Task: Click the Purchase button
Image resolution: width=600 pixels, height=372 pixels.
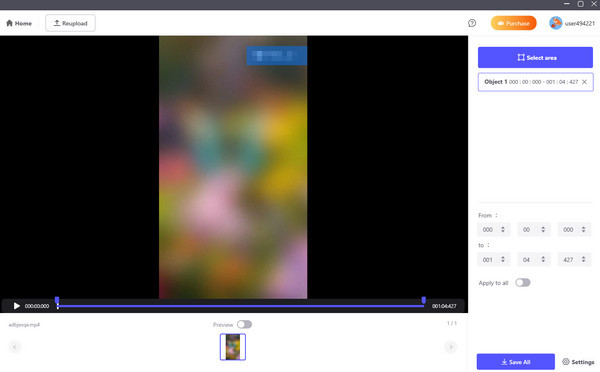Action: point(514,23)
